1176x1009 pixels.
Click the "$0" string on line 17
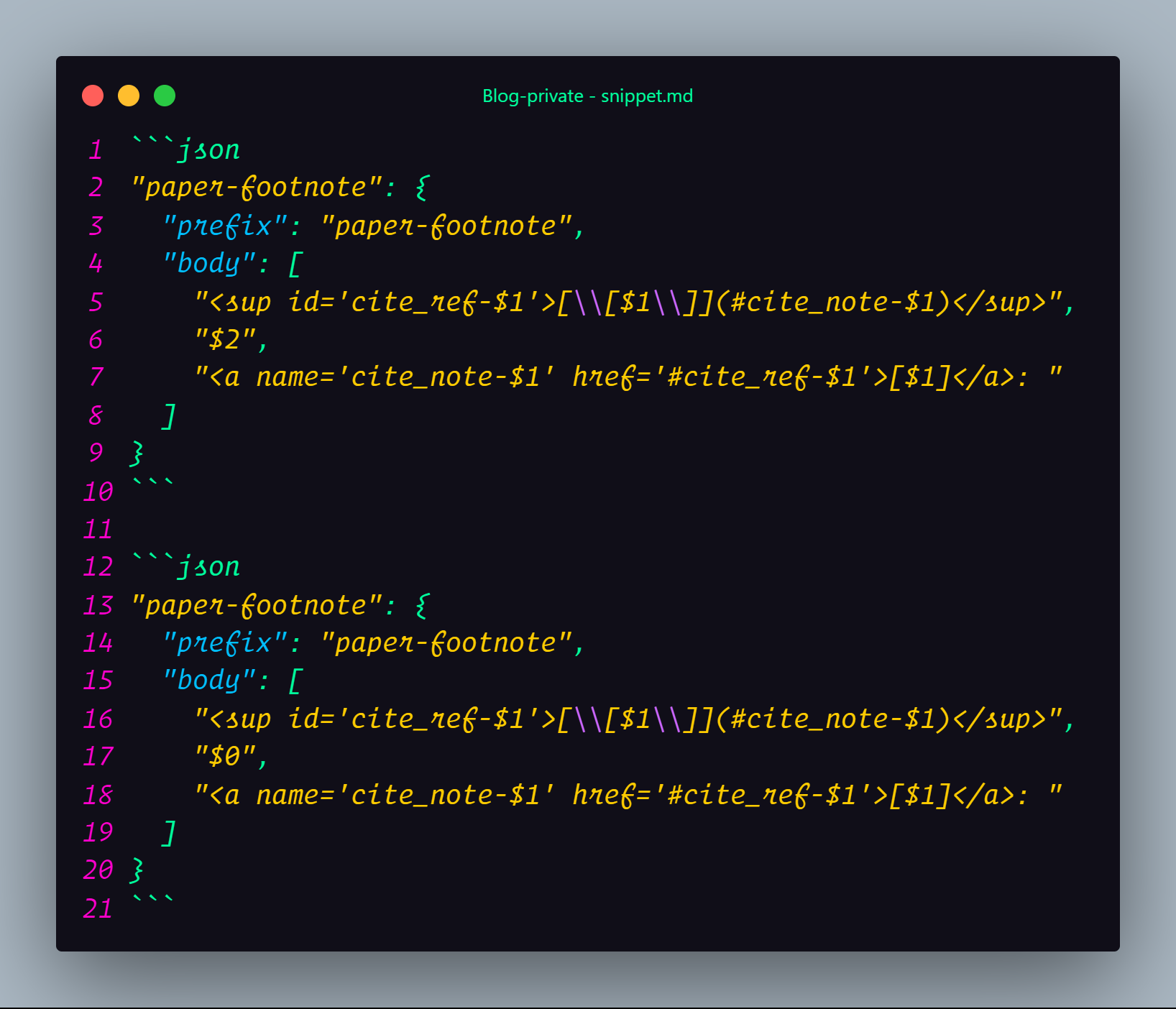(225, 756)
